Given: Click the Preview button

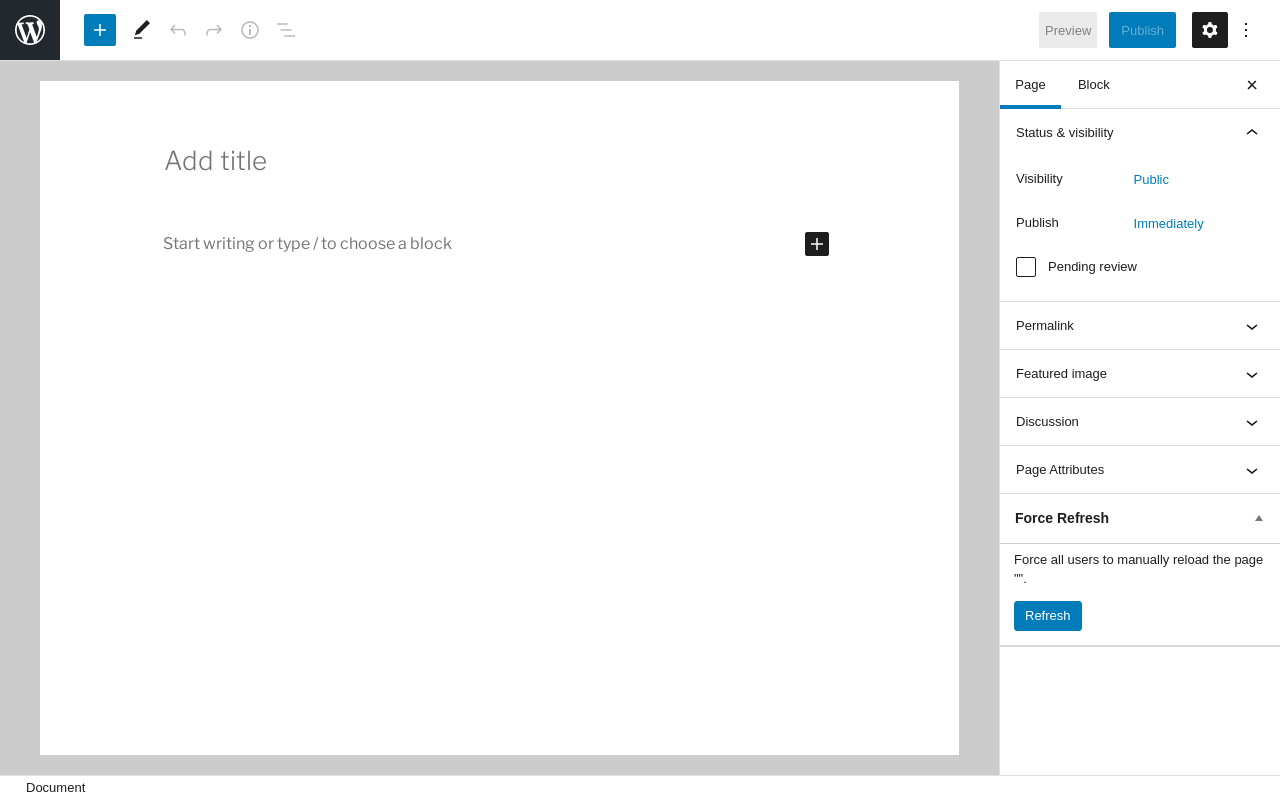Looking at the screenshot, I should (1068, 30).
